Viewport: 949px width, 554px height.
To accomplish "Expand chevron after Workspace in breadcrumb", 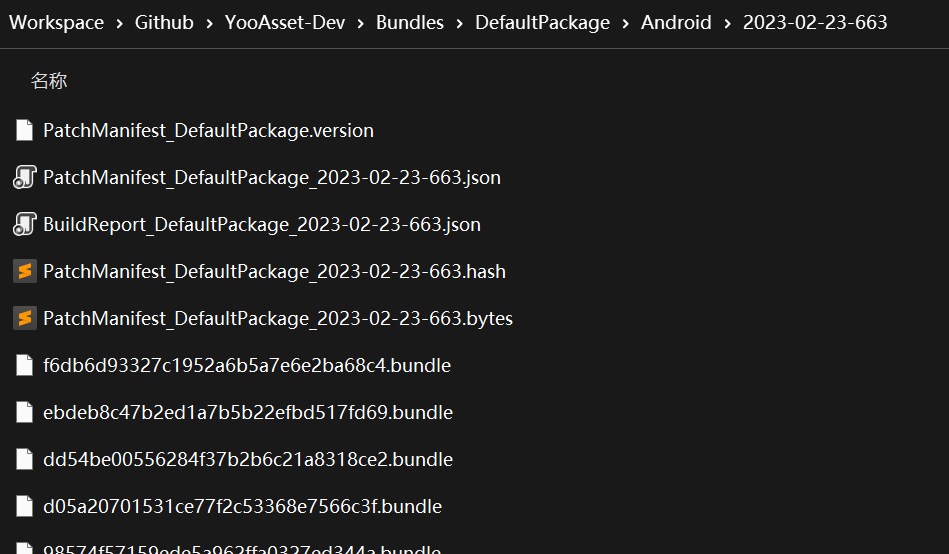I will (119, 24).
